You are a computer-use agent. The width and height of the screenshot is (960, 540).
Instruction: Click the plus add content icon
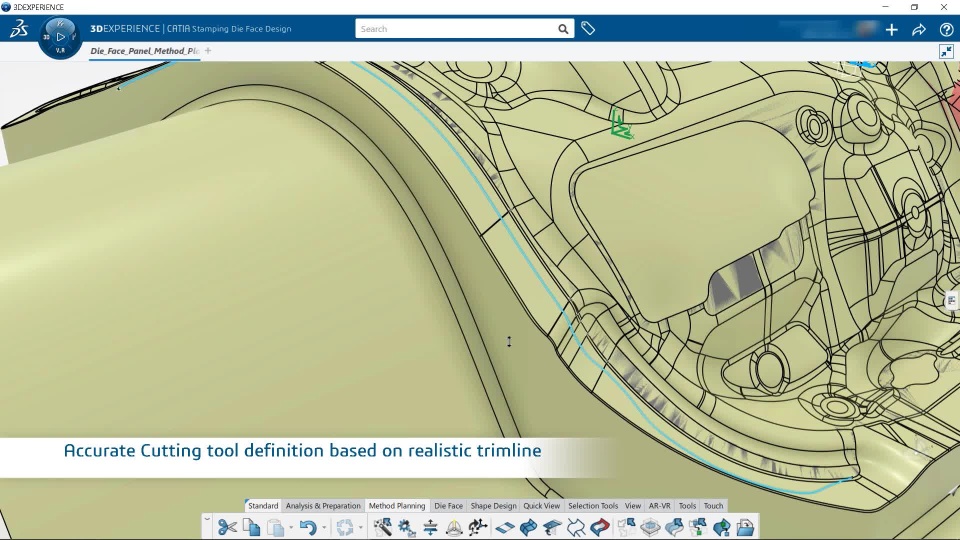click(x=891, y=29)
